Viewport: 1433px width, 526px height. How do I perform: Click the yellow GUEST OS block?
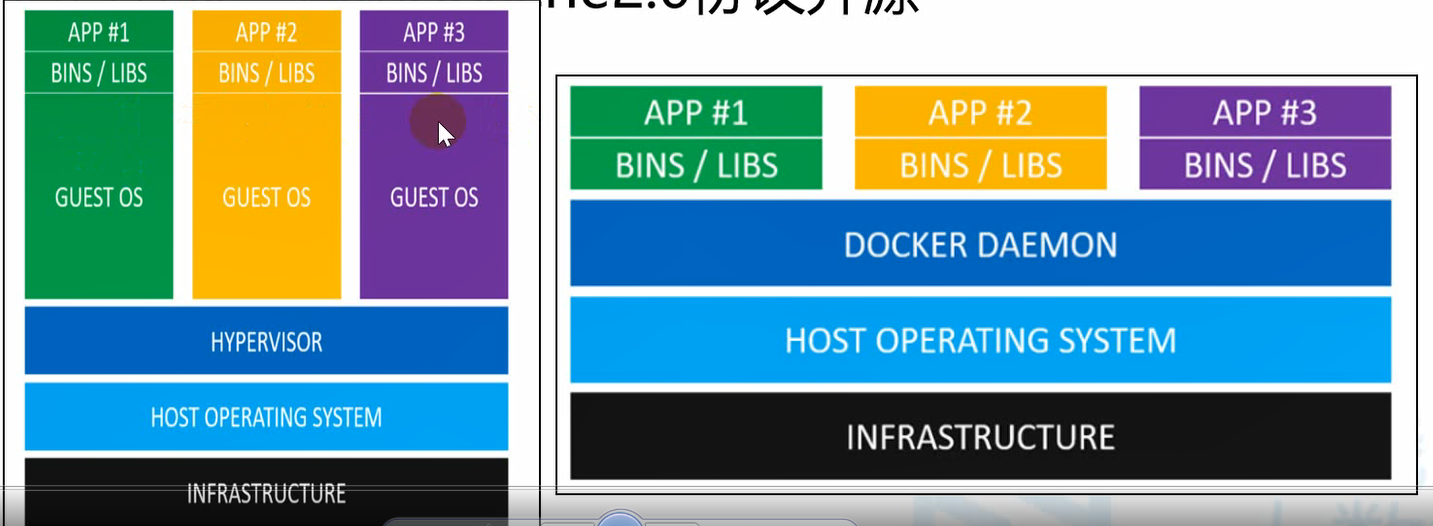pyautogui.click(x=266, y=196)
